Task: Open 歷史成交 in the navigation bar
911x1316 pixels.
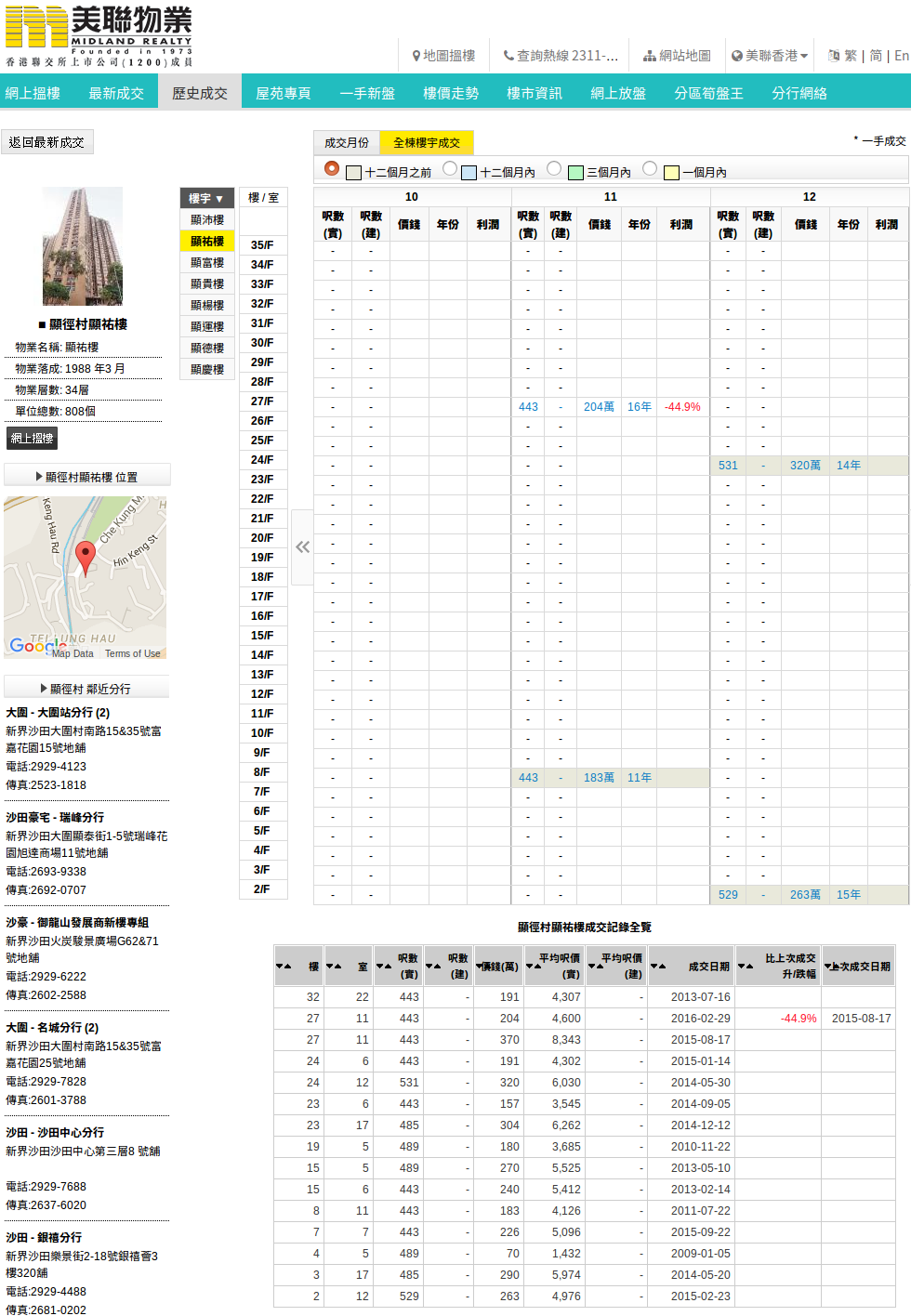Action: tap(200, 93)
